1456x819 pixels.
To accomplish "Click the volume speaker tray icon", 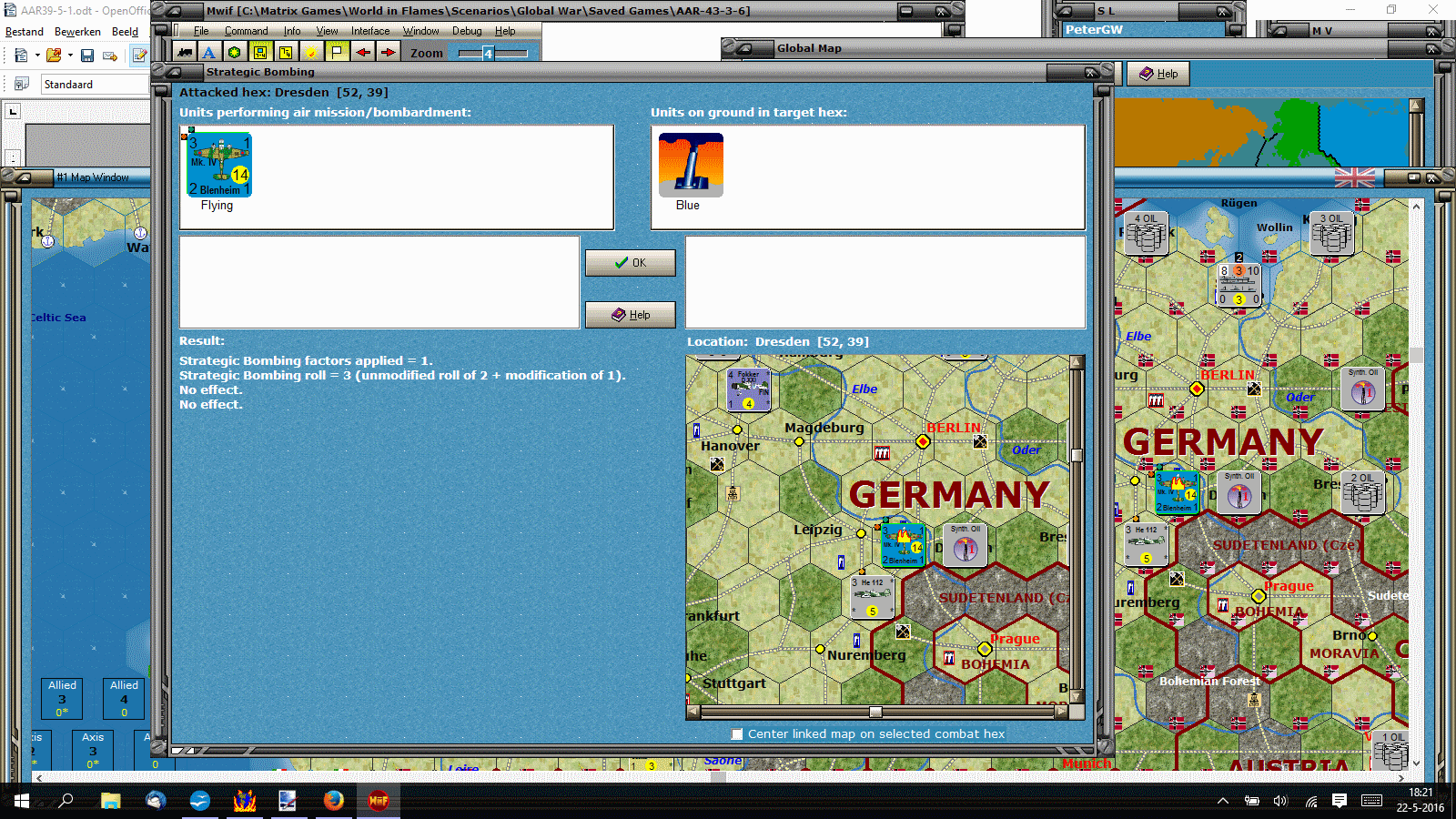I will [1281, 801].
